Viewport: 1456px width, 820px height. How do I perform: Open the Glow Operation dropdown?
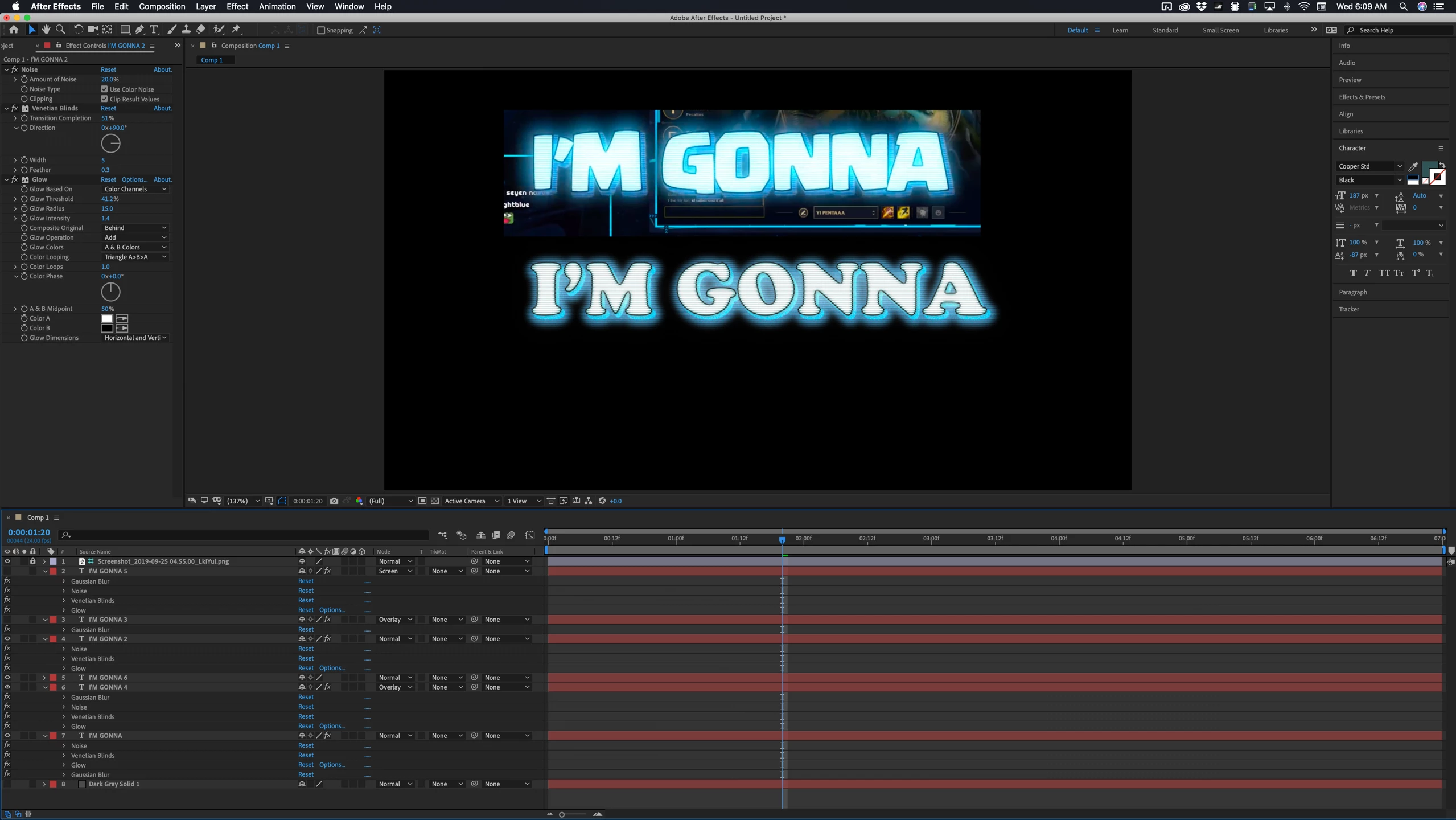point(135,237)
